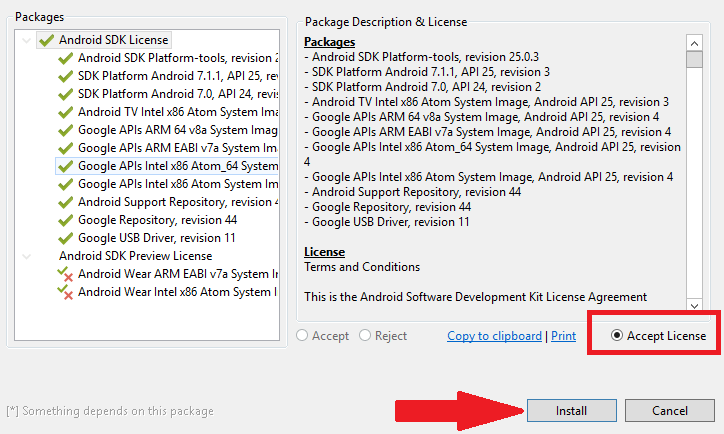Click the Copy to clipboard link

[x=494, y=336]
